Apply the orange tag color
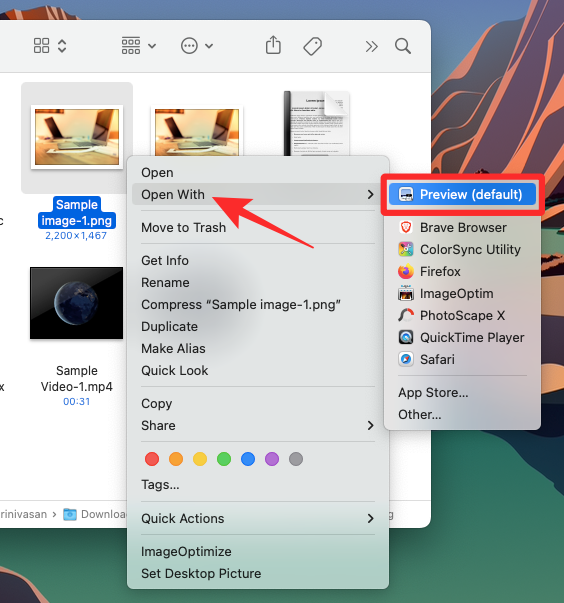This screenshot has width=564, height=603. (176, 458)
